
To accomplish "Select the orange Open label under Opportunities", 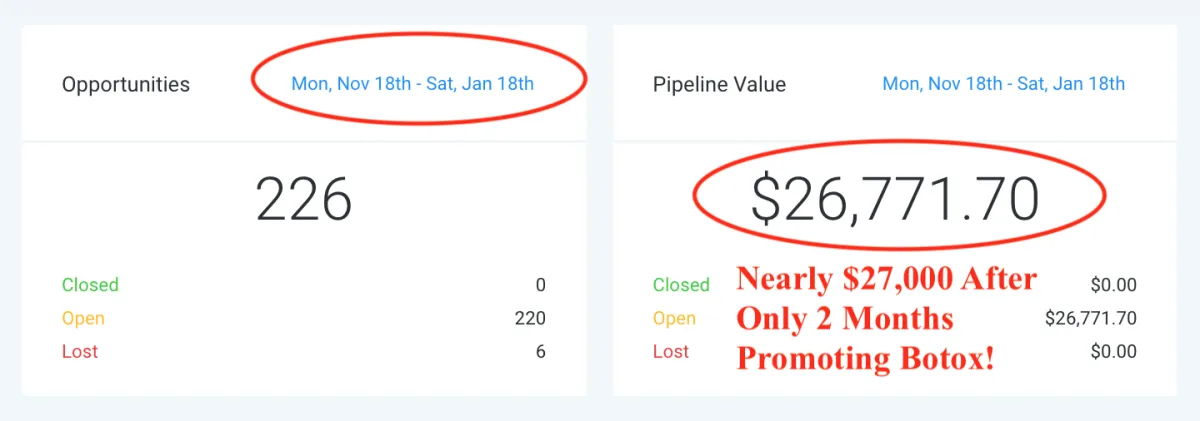I will click(x=83, y=319).
